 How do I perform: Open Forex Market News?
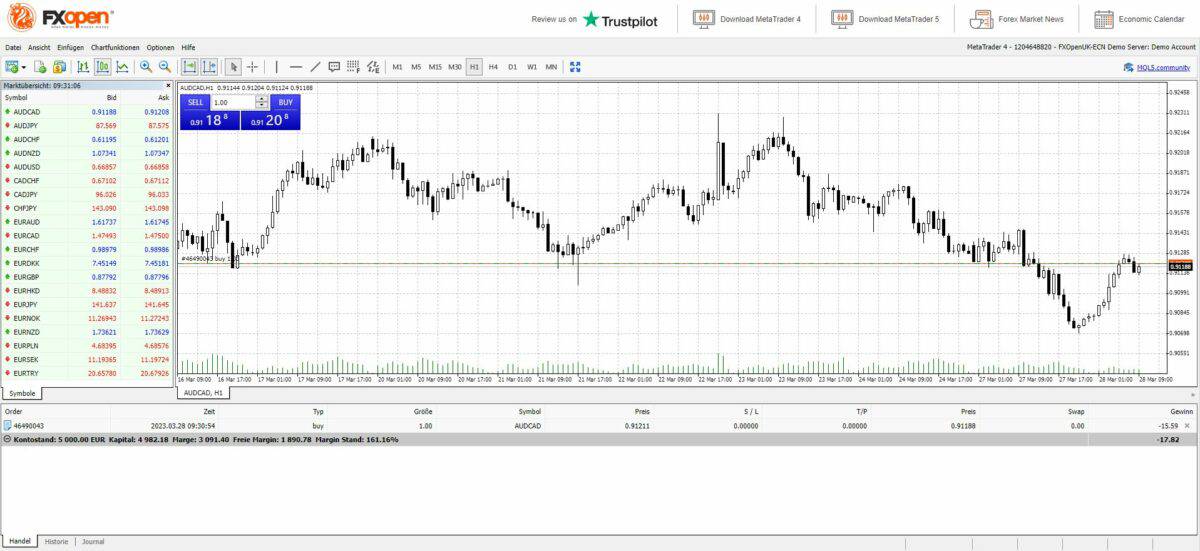pos(1017,19)
